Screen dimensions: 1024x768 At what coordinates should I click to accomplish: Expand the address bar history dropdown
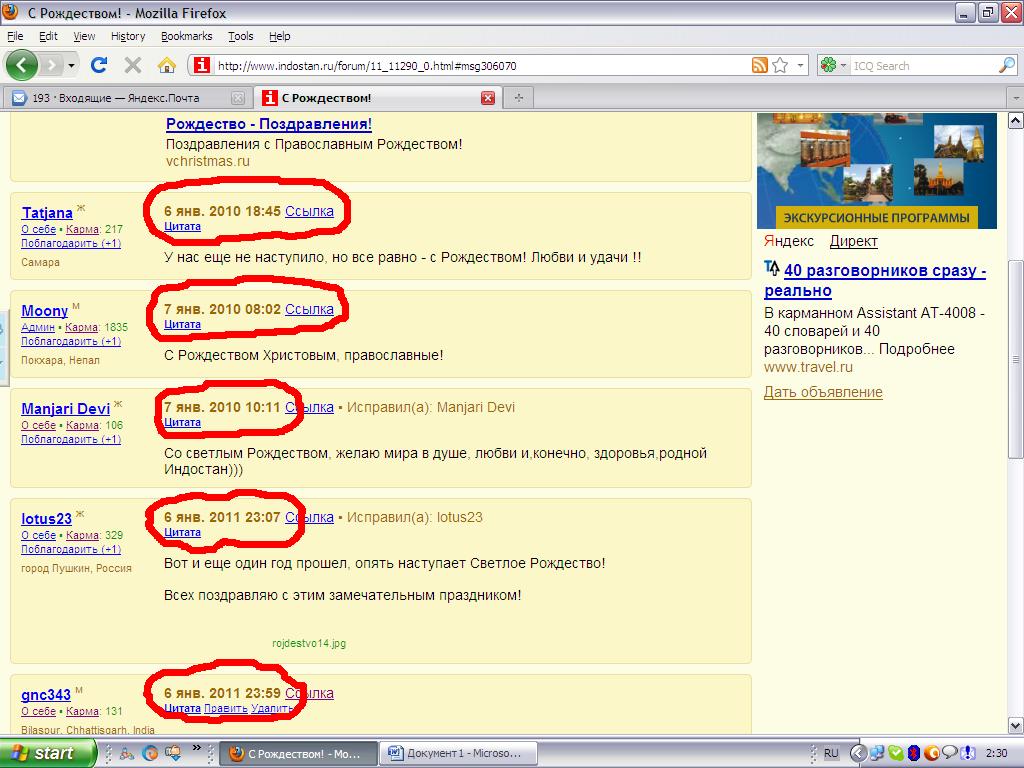tap(800, 65)
